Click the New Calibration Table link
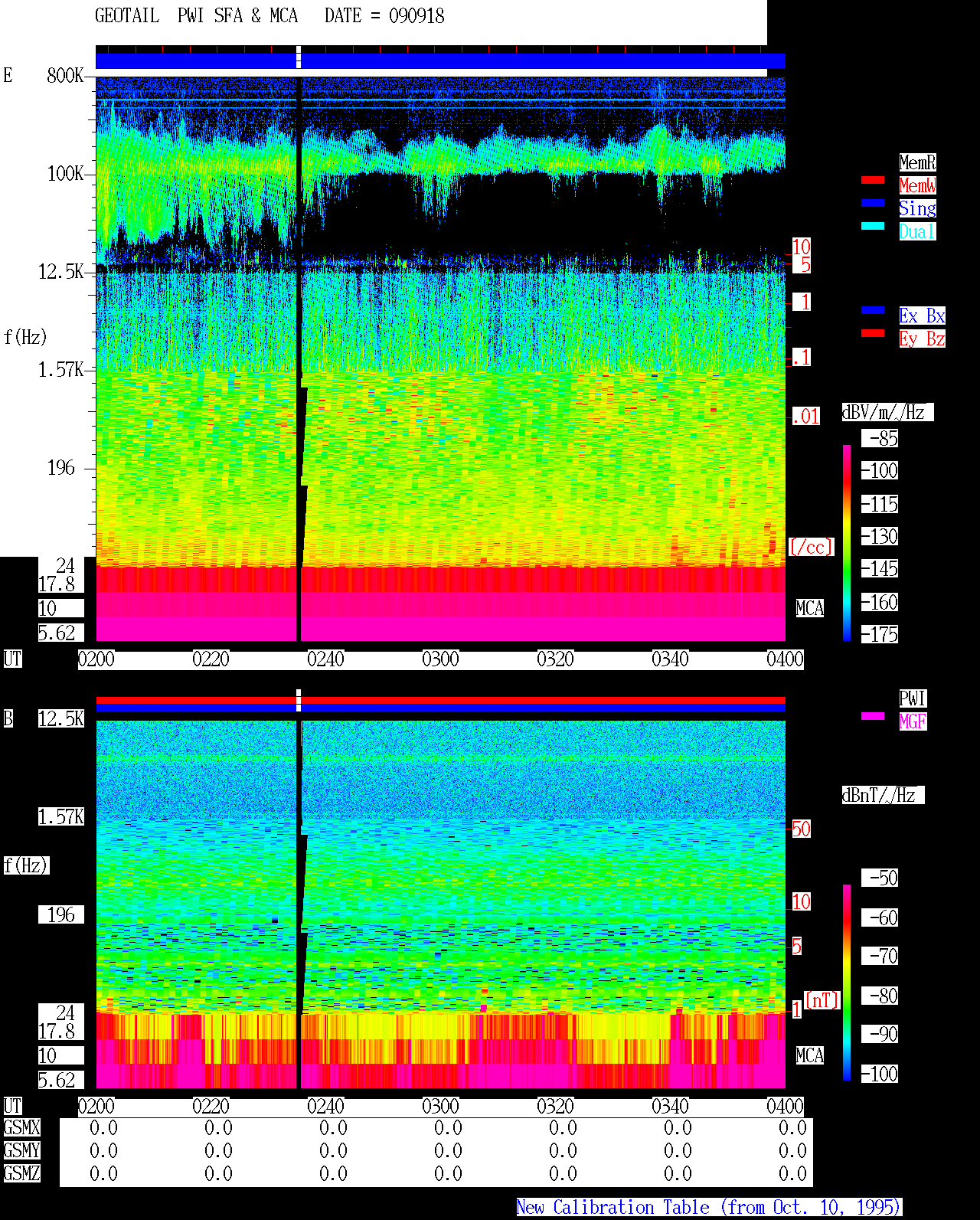 [x=709, y=1208]
